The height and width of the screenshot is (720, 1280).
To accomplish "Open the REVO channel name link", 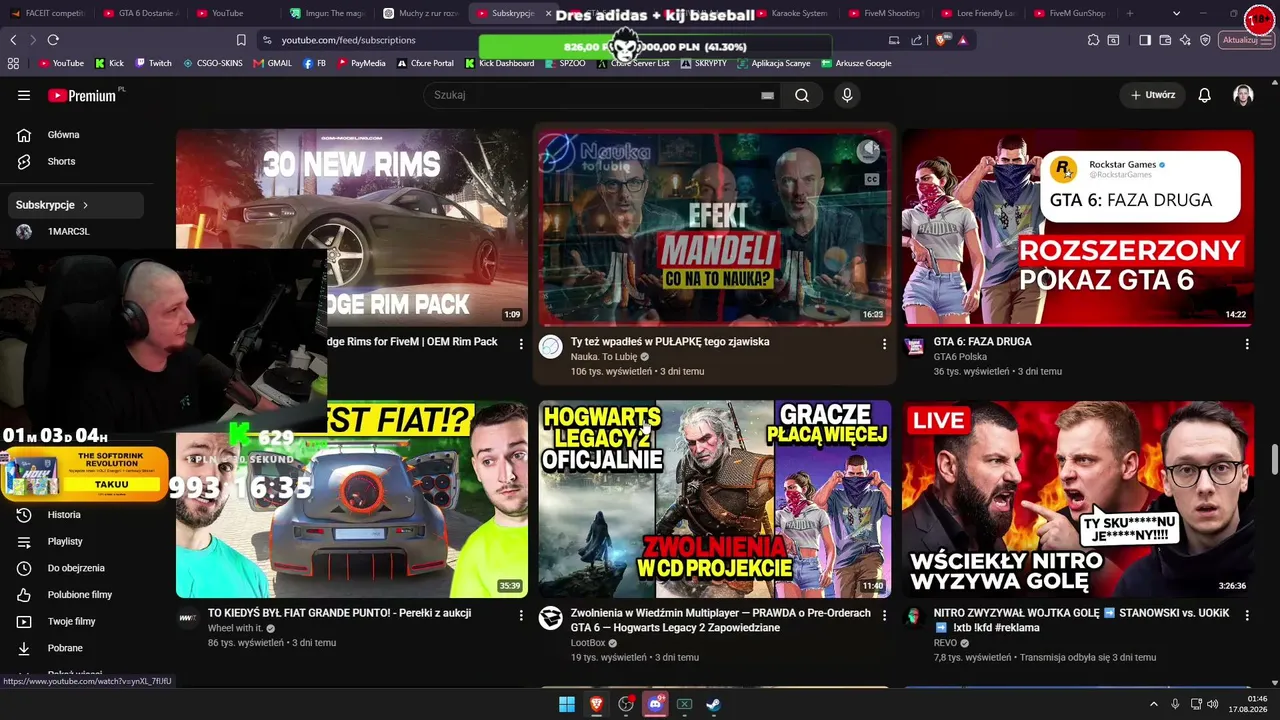I will [946, 643].
